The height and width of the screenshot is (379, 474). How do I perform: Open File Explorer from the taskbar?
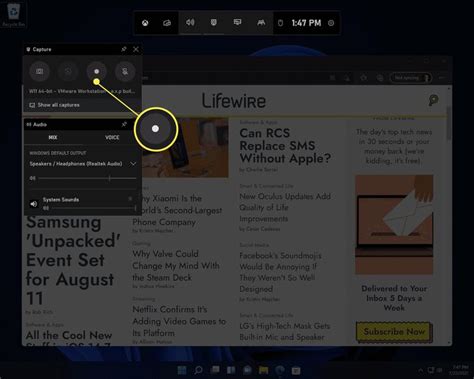click(264, 370)
